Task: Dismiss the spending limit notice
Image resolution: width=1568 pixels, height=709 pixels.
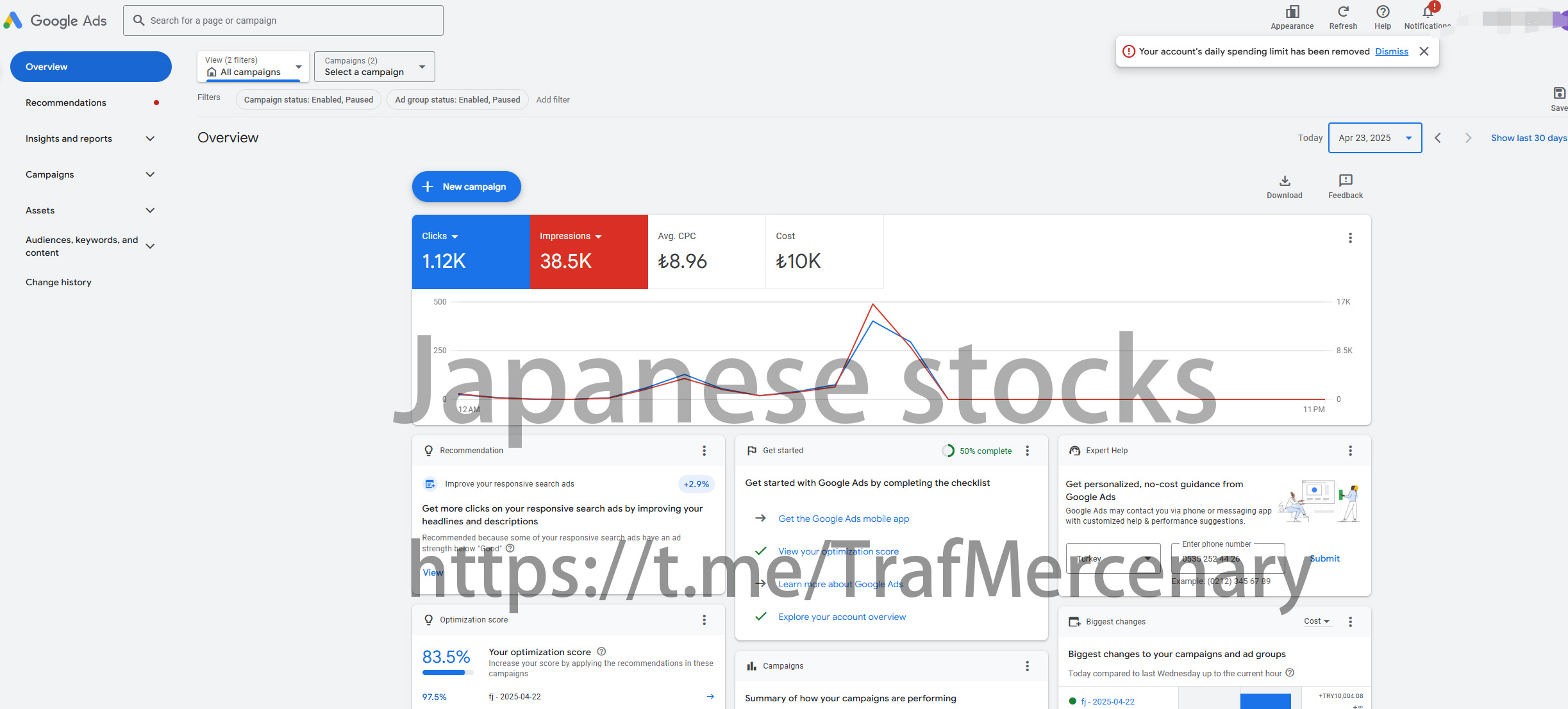Action: click(1391, 51)
